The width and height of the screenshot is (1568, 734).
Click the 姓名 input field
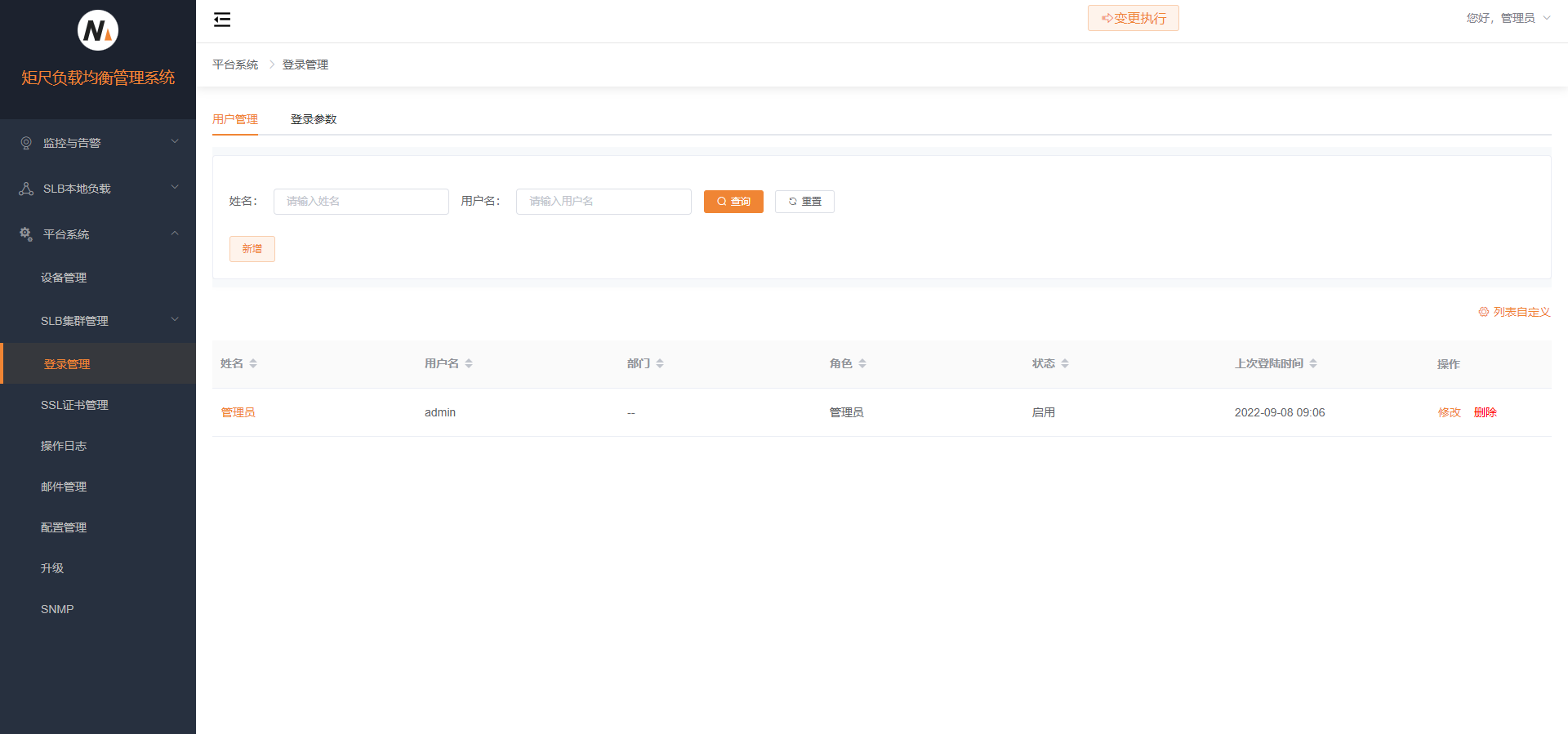tap(361, 202)
